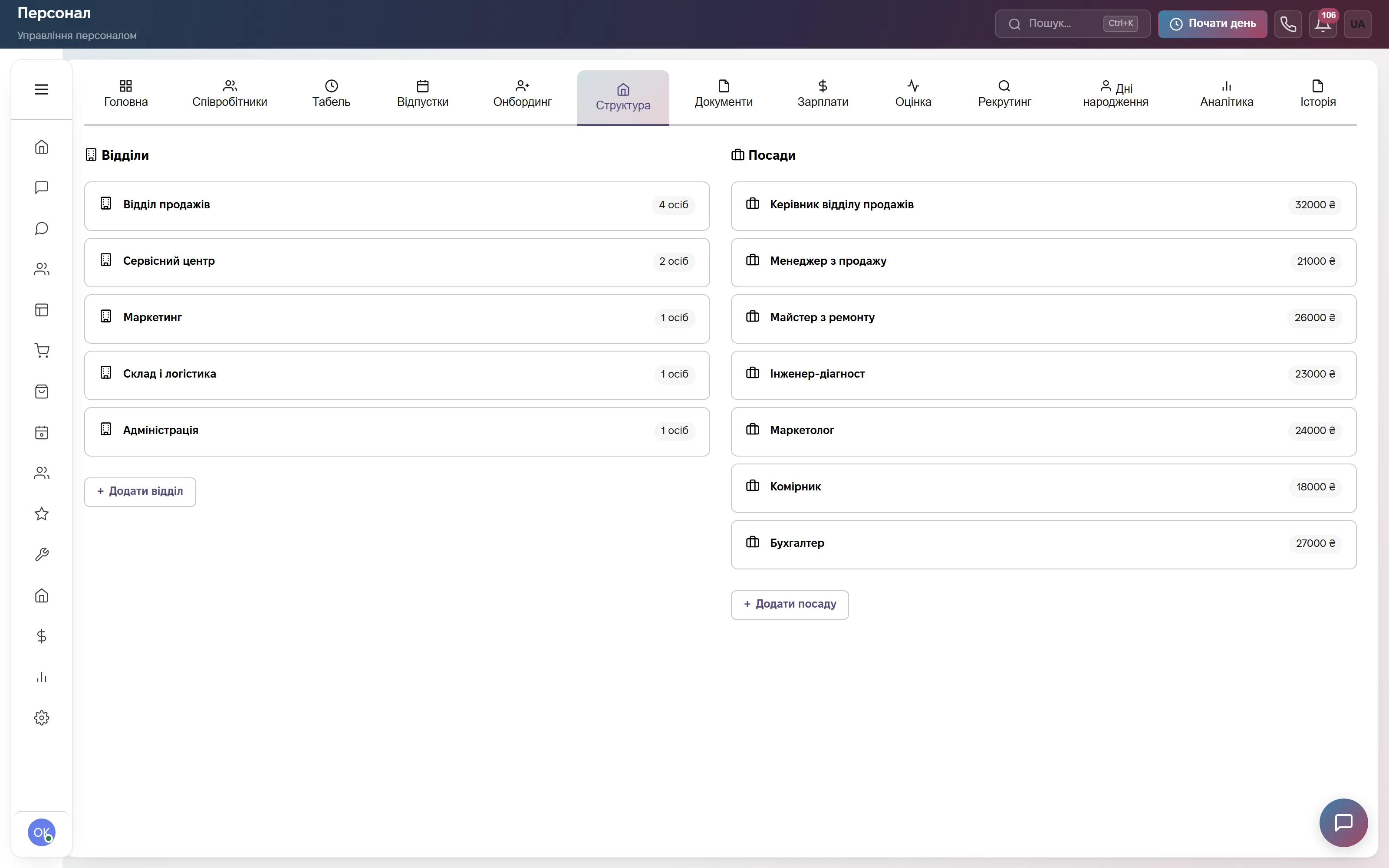1389x868 pixels.
Task: Click the OK user avatar
Action: (41, 832)
